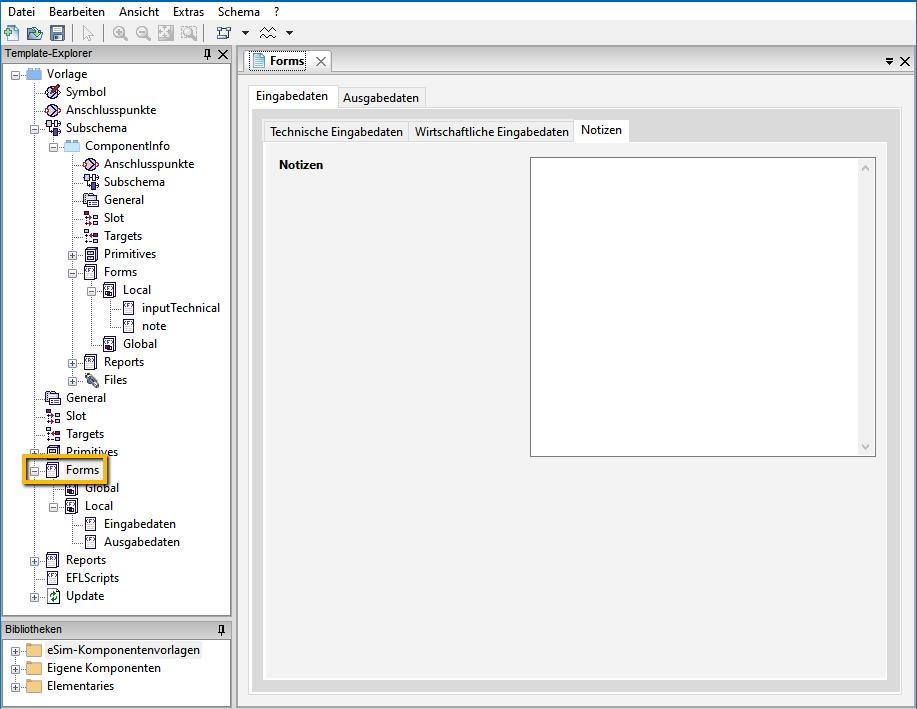The height and width of the screenshot is (709, 917).
Task: Expand the eSim-Komponentenvorlagen library
Action: click(x=15, y=651)
